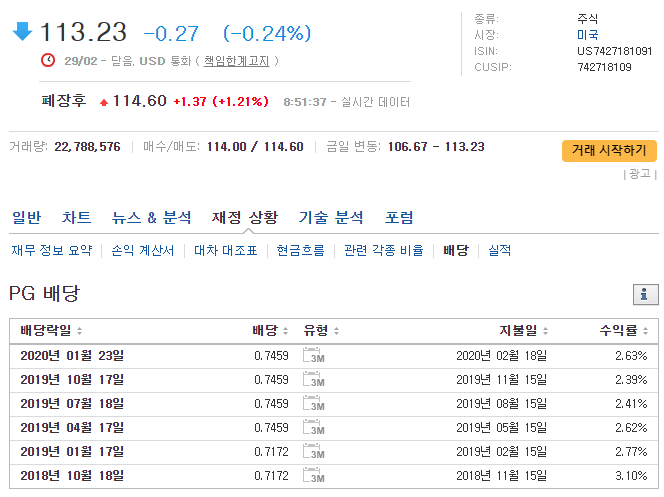Viewport: 664px width, 497px height.
Task: Click payment date 2019년 02월 15일
Action: (x=501, y=452)
